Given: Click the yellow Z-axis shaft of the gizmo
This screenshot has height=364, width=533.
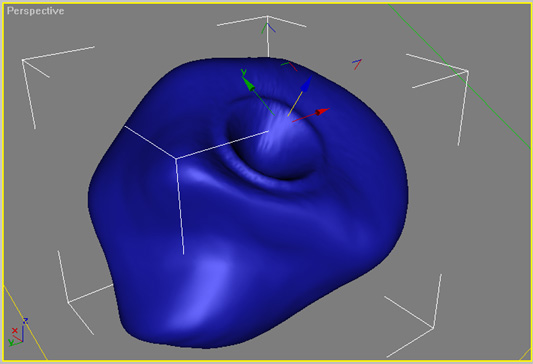Looking at the screenshot, I should coord(295,103).
